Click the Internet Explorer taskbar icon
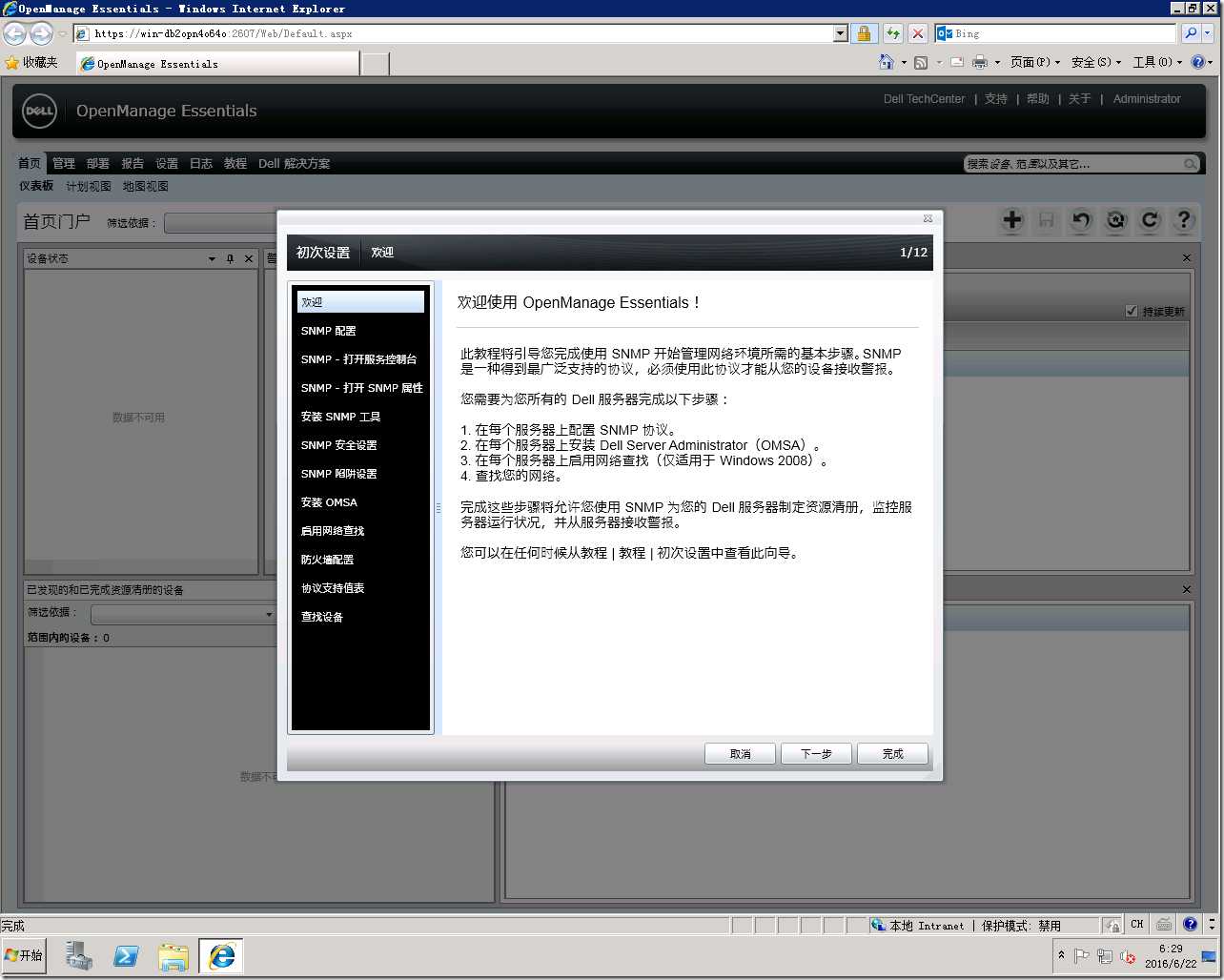Image resolution: width=1224 pixels, height=980 pixels. click(x=221, y=956)
